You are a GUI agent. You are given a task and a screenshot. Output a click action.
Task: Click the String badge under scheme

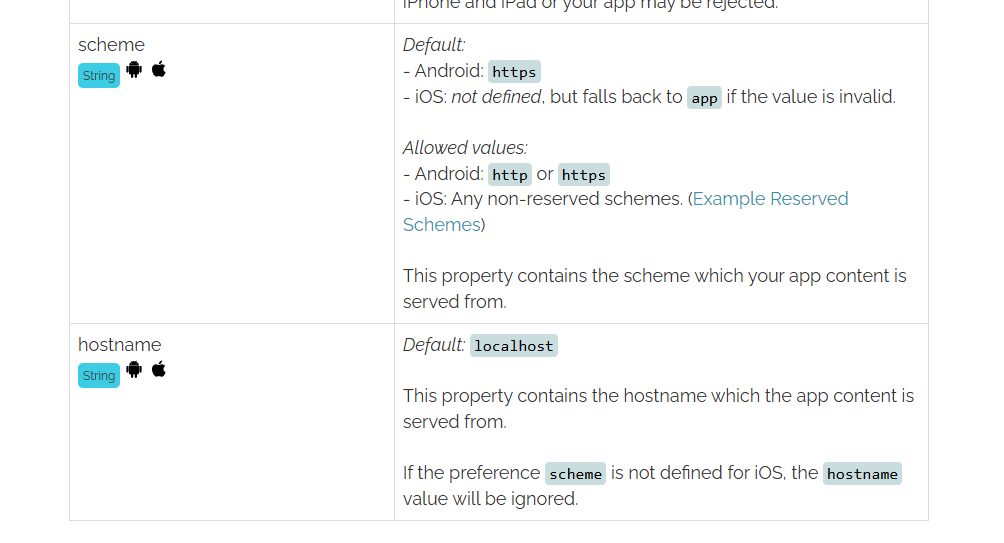(99, 76)
